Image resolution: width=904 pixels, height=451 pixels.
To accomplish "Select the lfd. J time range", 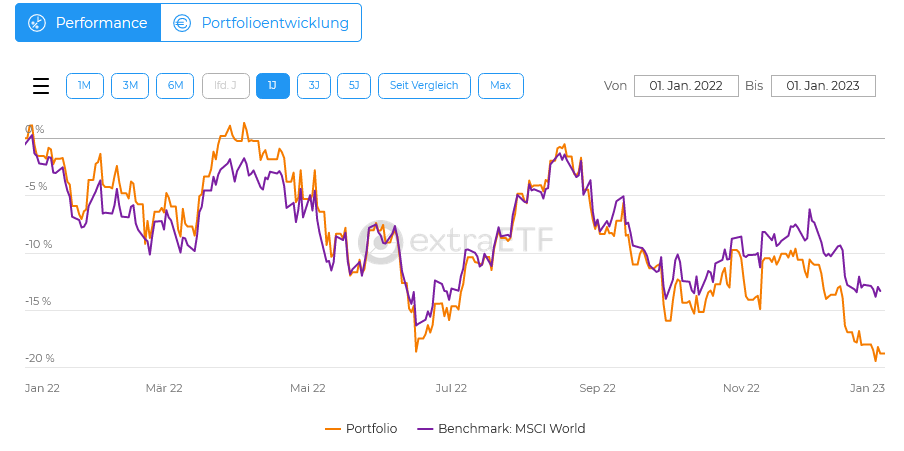I will click(x=226, y=86).
